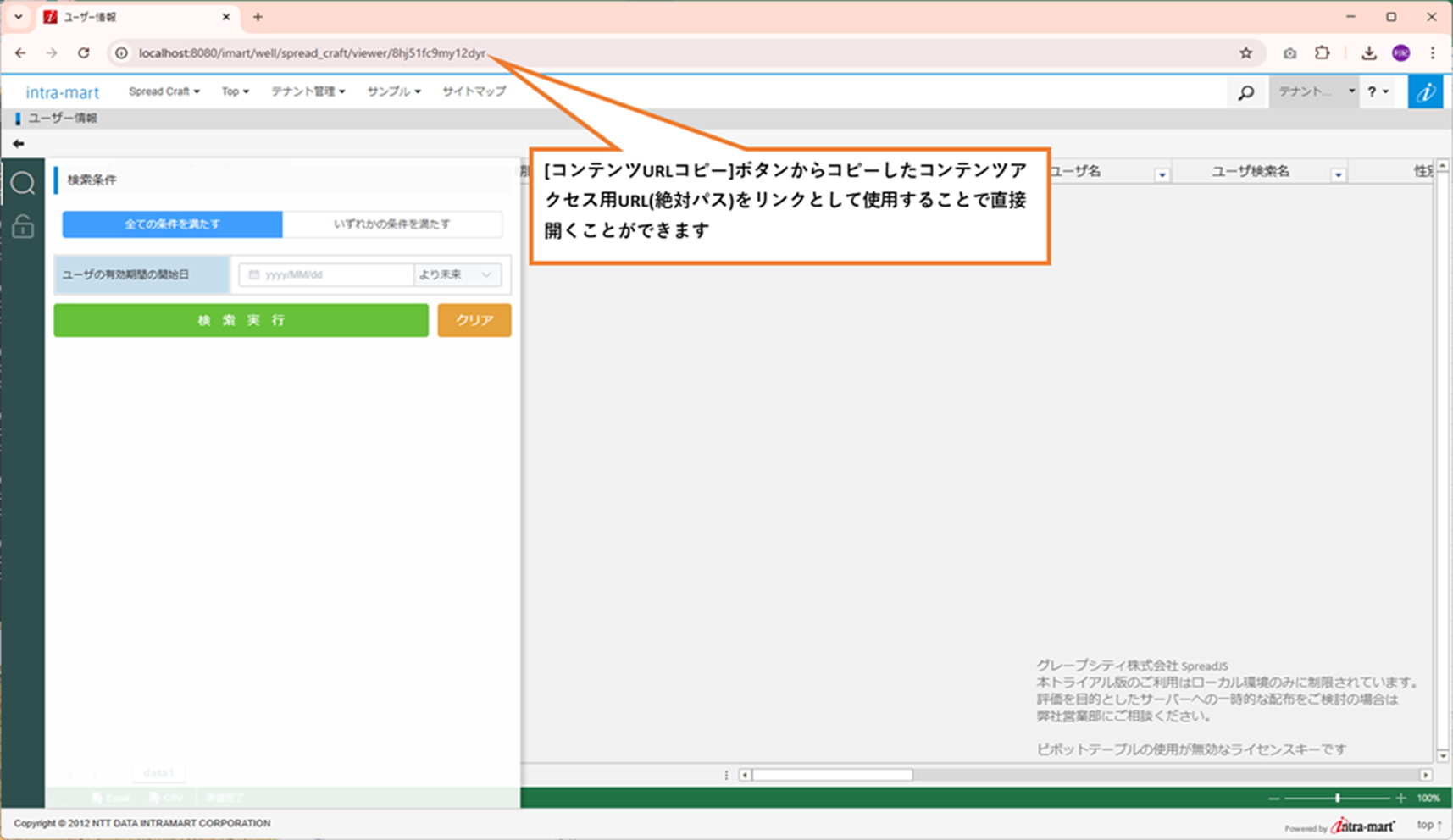Reload the page with the refresh icon

point(83,53)
